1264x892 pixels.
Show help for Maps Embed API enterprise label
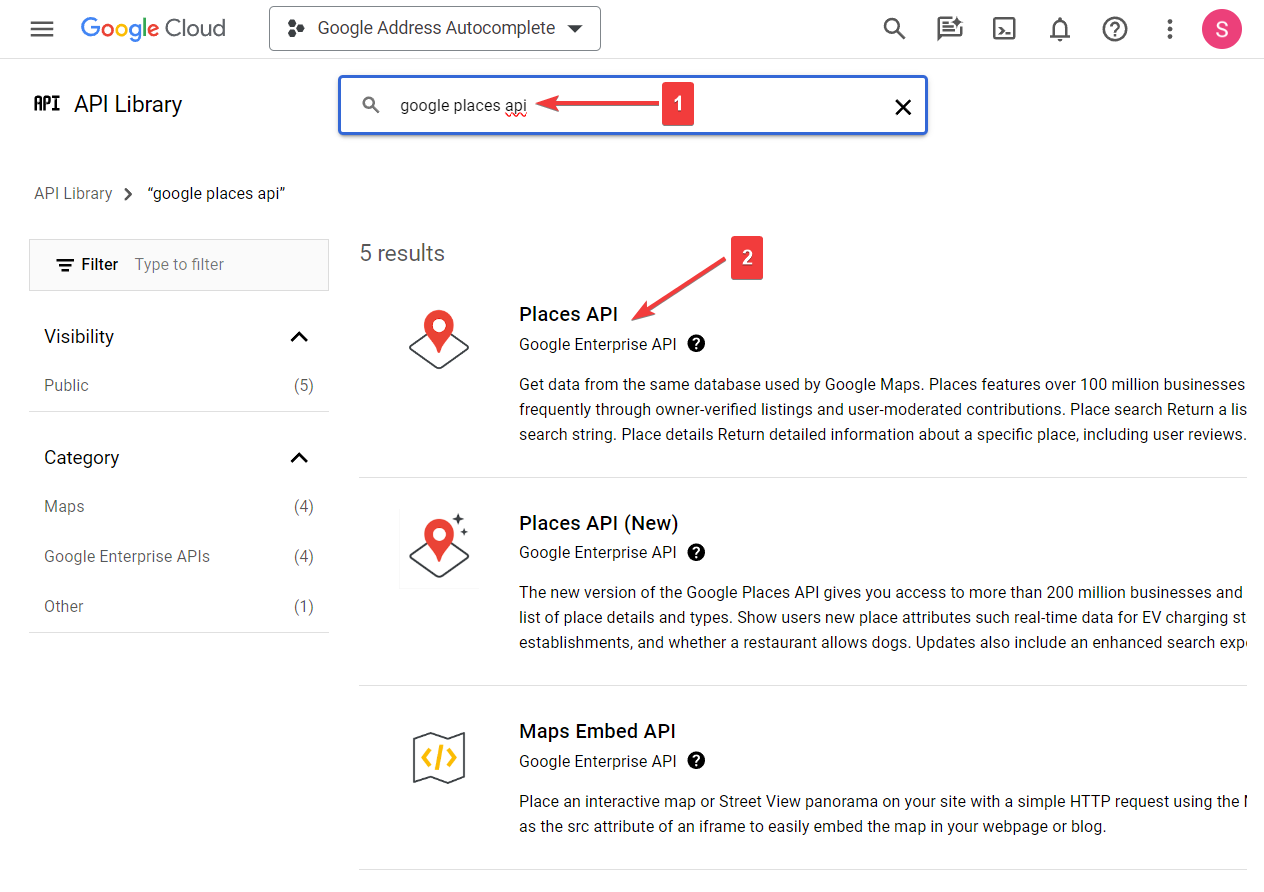click(x=697, y=761)
